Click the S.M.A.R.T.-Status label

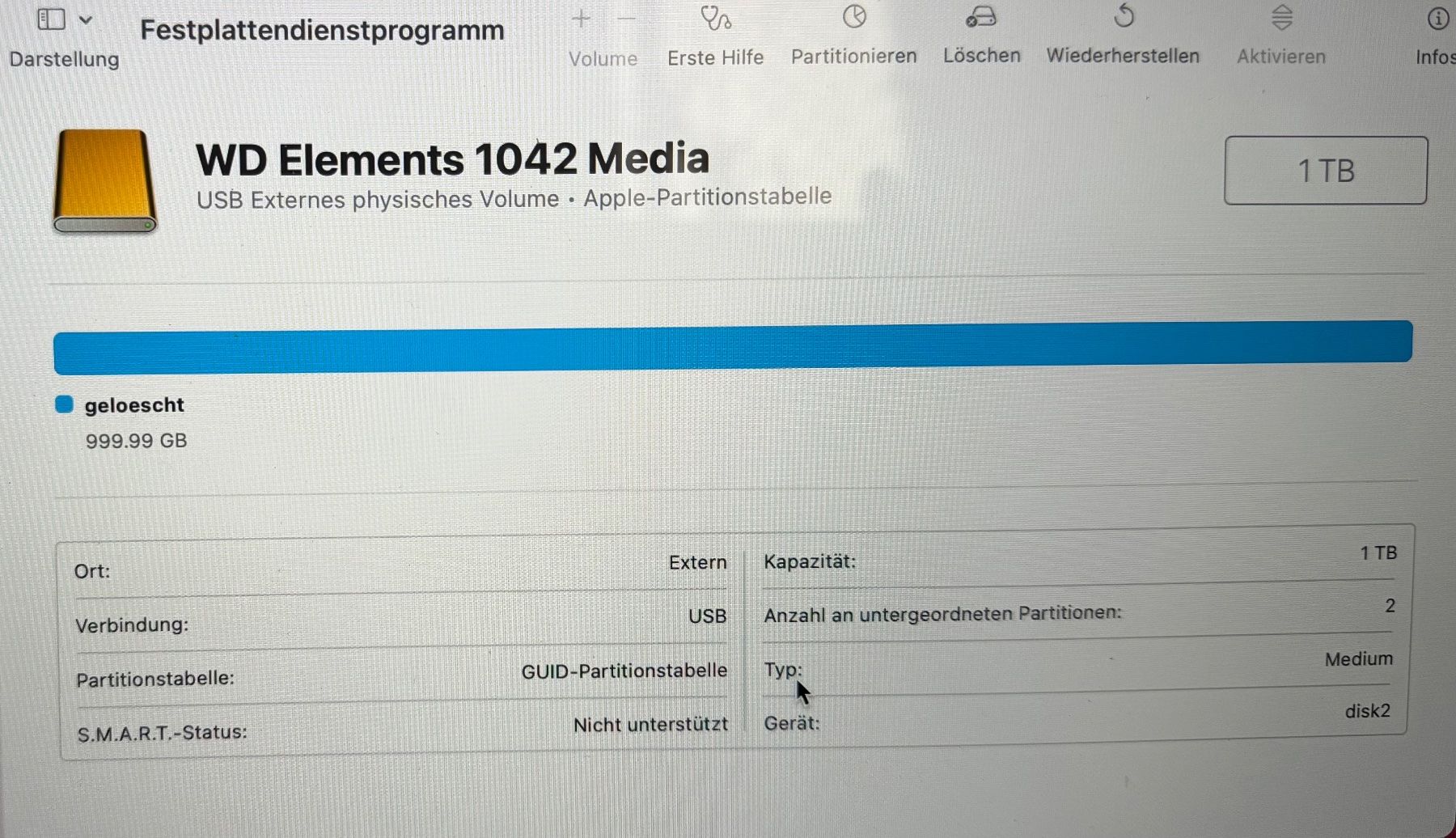coord(162,733)
